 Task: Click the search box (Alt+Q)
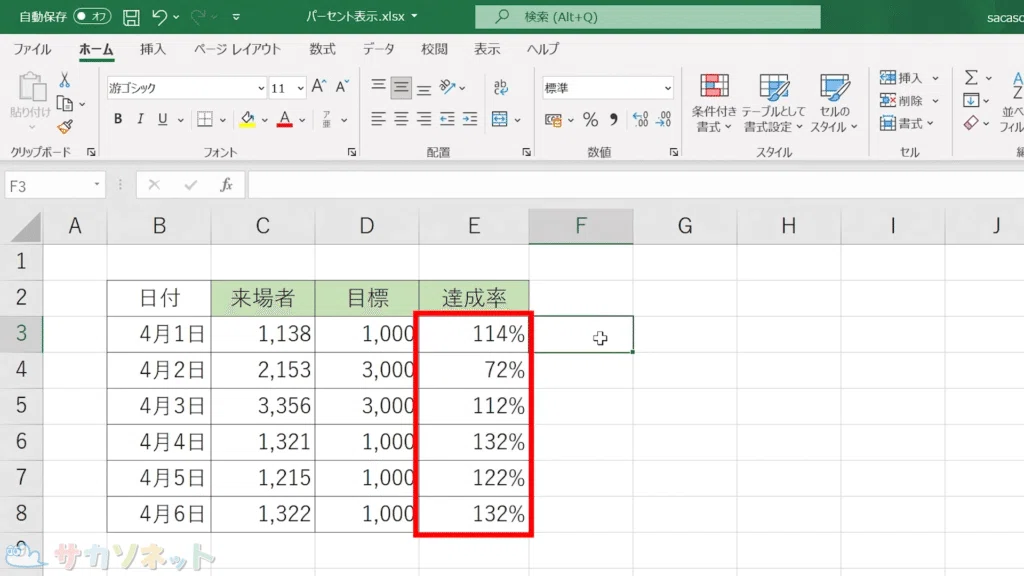648,17
